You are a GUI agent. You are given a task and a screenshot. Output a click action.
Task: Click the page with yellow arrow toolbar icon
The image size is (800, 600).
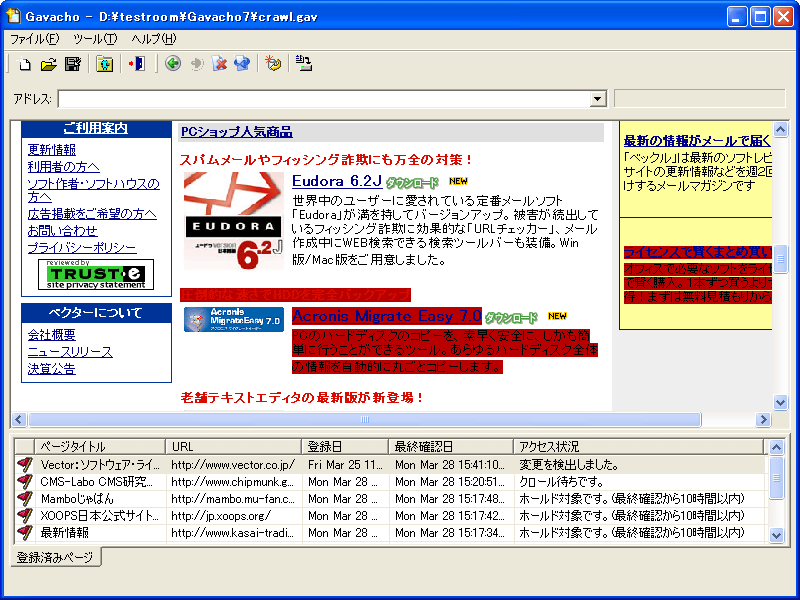[273, 64]
